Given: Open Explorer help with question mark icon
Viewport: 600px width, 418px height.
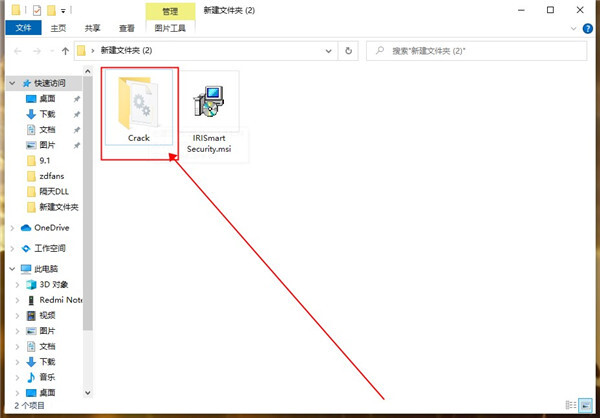Looking at the screenshot, I should point(588,28).
